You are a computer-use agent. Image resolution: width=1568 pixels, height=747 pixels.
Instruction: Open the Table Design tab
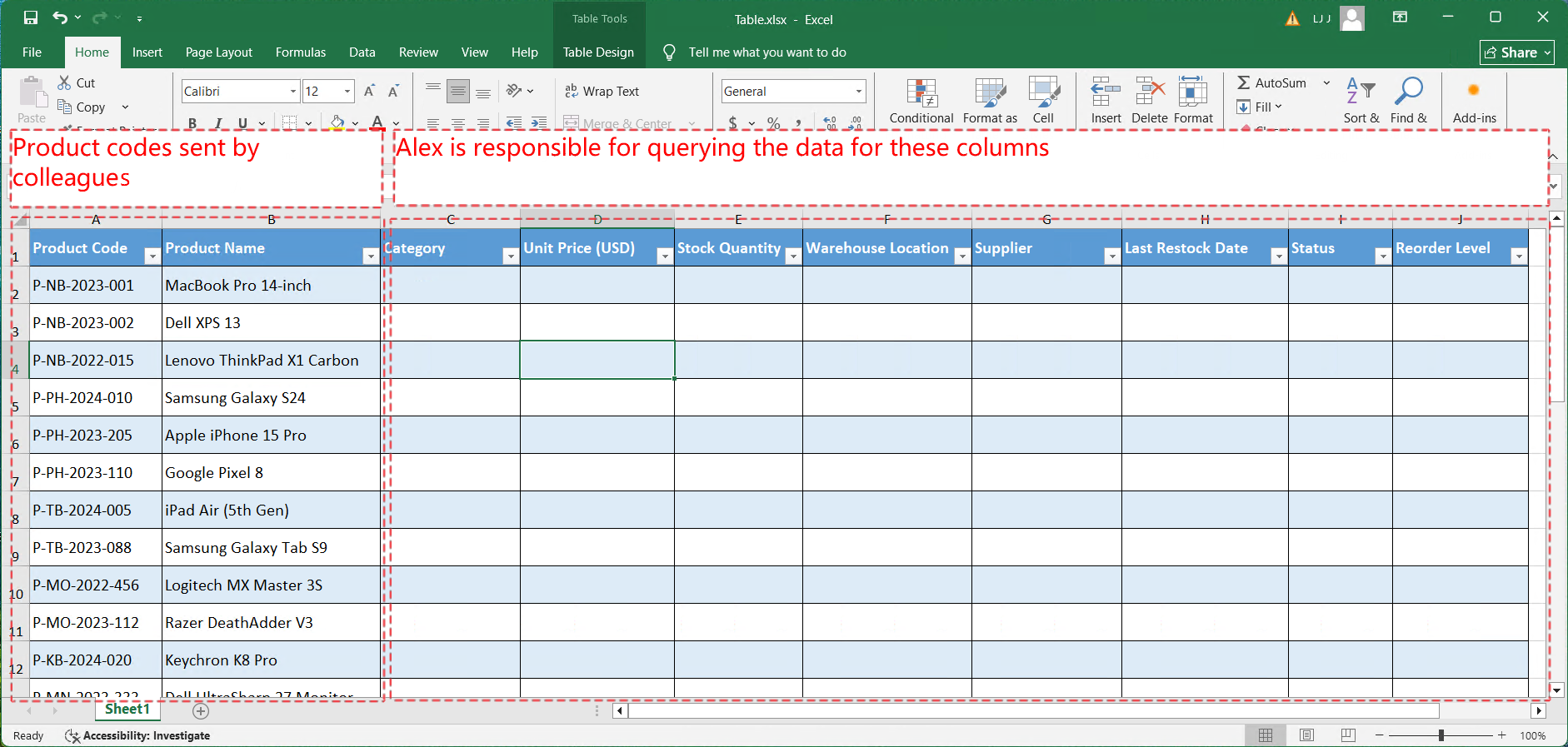click(598, 52)
